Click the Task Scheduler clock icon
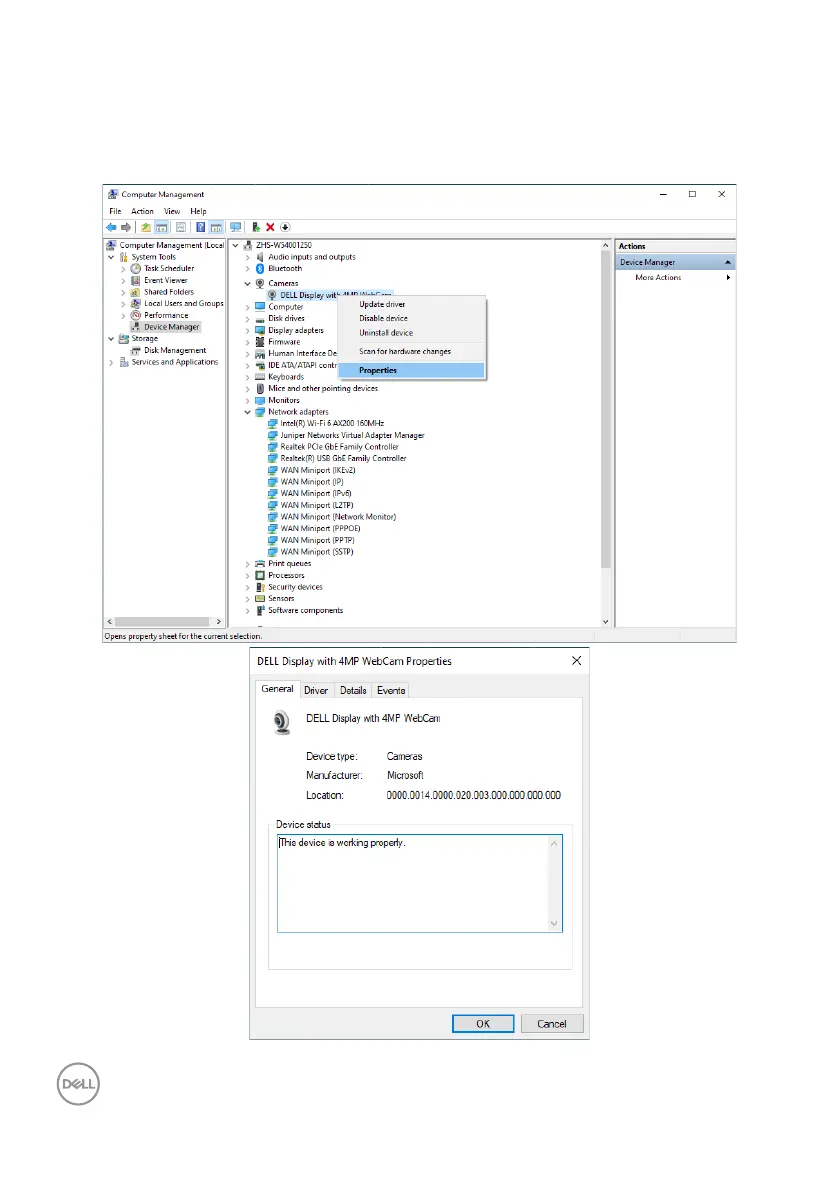Screen dimensions: 840x1192 pos(135,268)
